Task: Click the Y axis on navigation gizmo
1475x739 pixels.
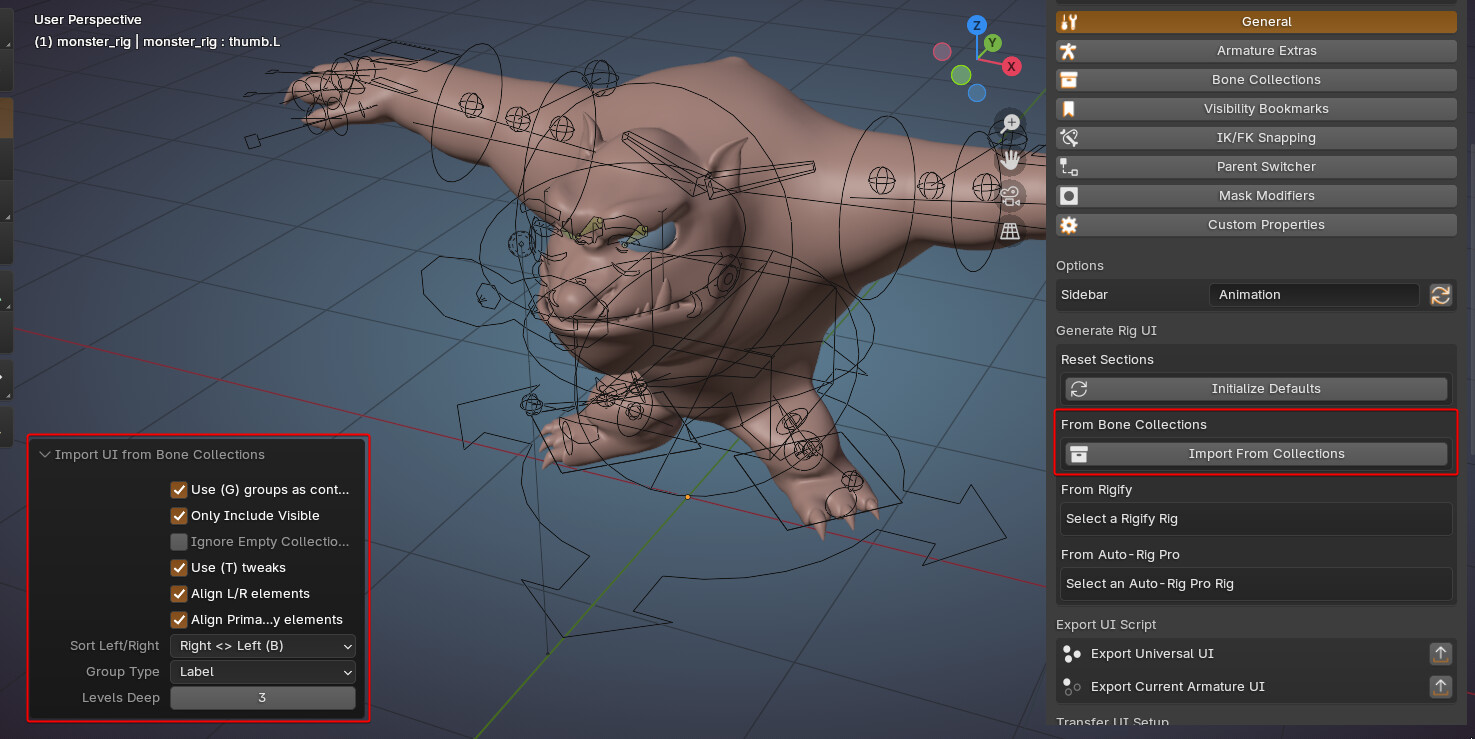Action: point(992,43)
